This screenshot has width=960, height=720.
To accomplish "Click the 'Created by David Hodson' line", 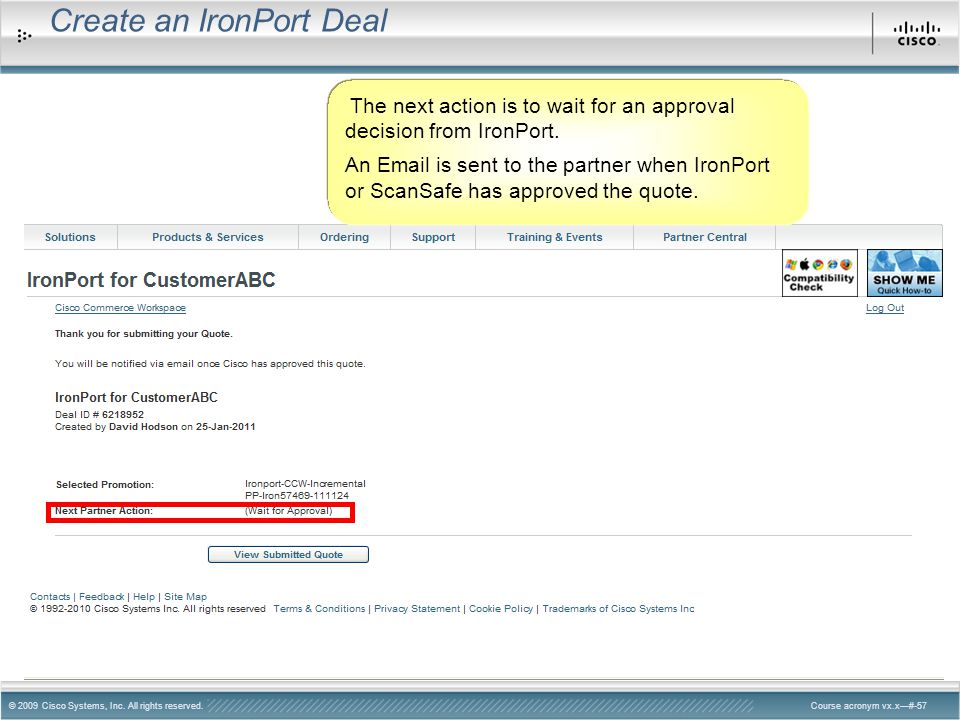I will coord(155,427).
